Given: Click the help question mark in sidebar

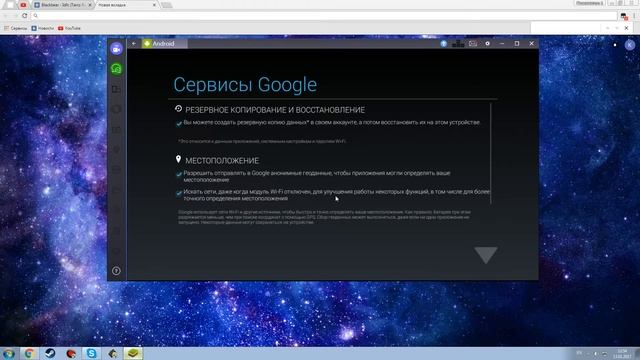Looking at the screenshot, I should (116, 271).
